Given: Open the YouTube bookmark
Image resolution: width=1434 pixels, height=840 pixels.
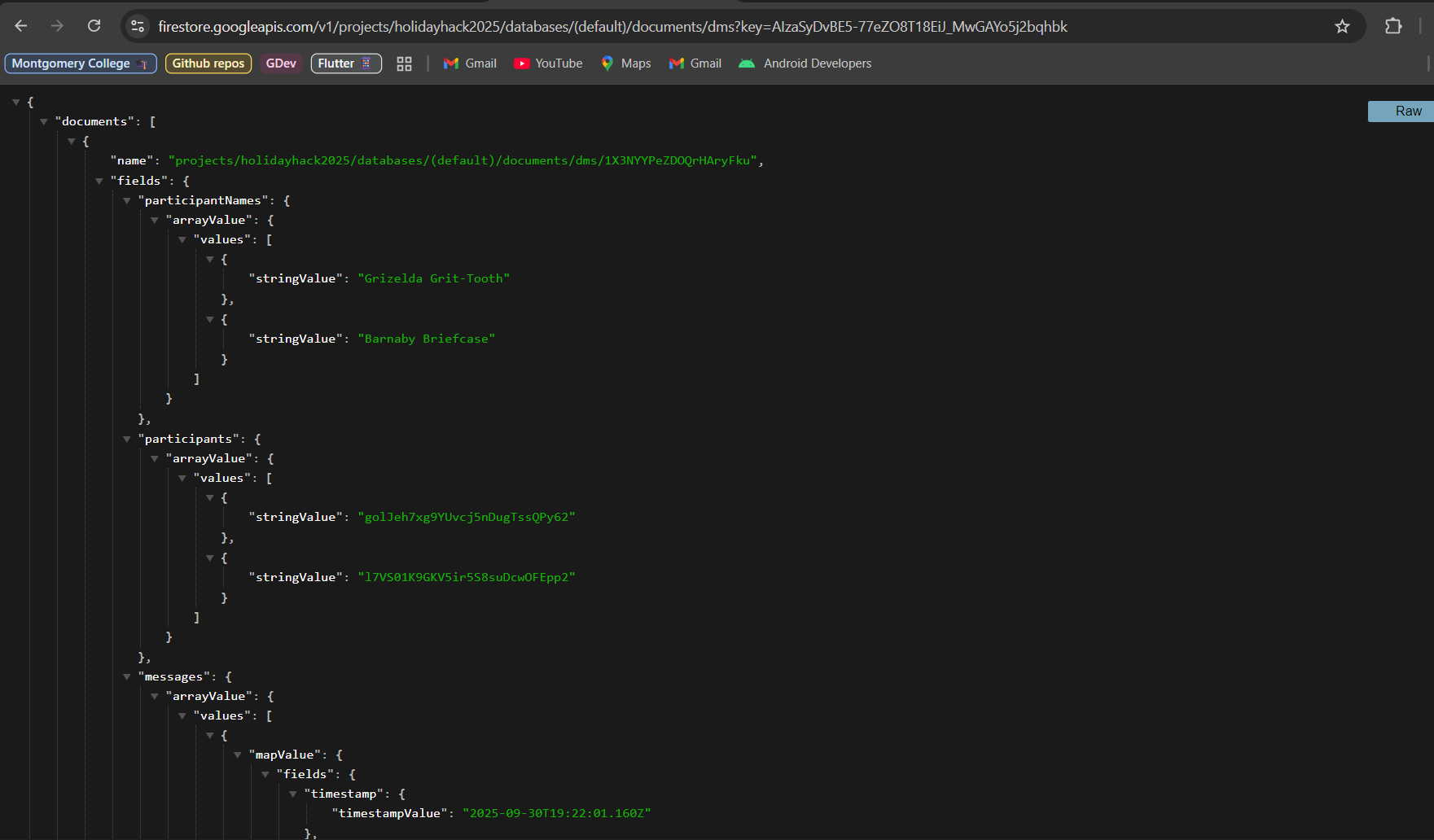Looking at the screenshot, I should [x=548, y=63].
